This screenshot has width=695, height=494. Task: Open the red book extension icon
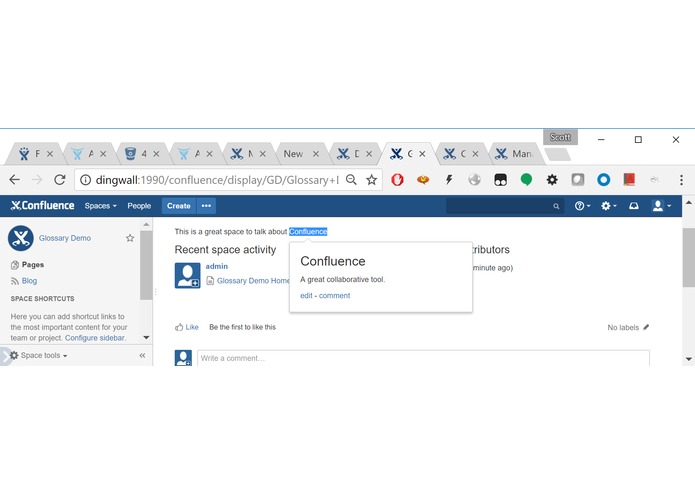(629, 179)
